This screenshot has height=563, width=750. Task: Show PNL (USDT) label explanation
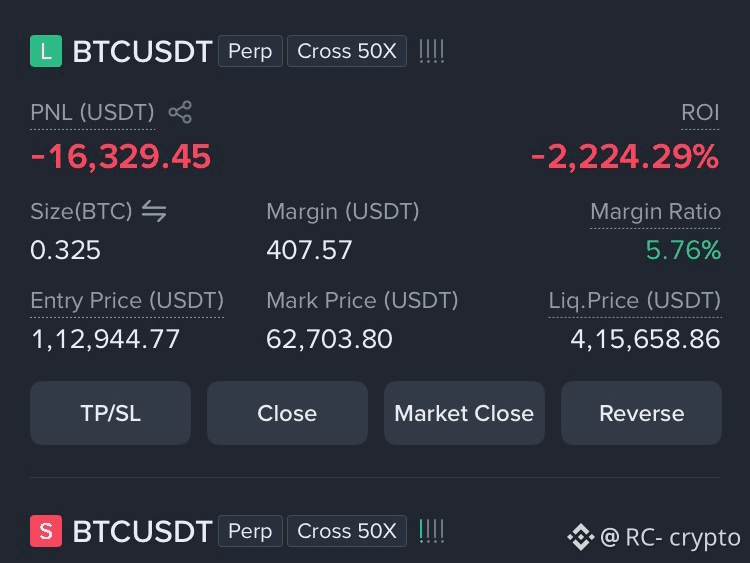(92, 113)
